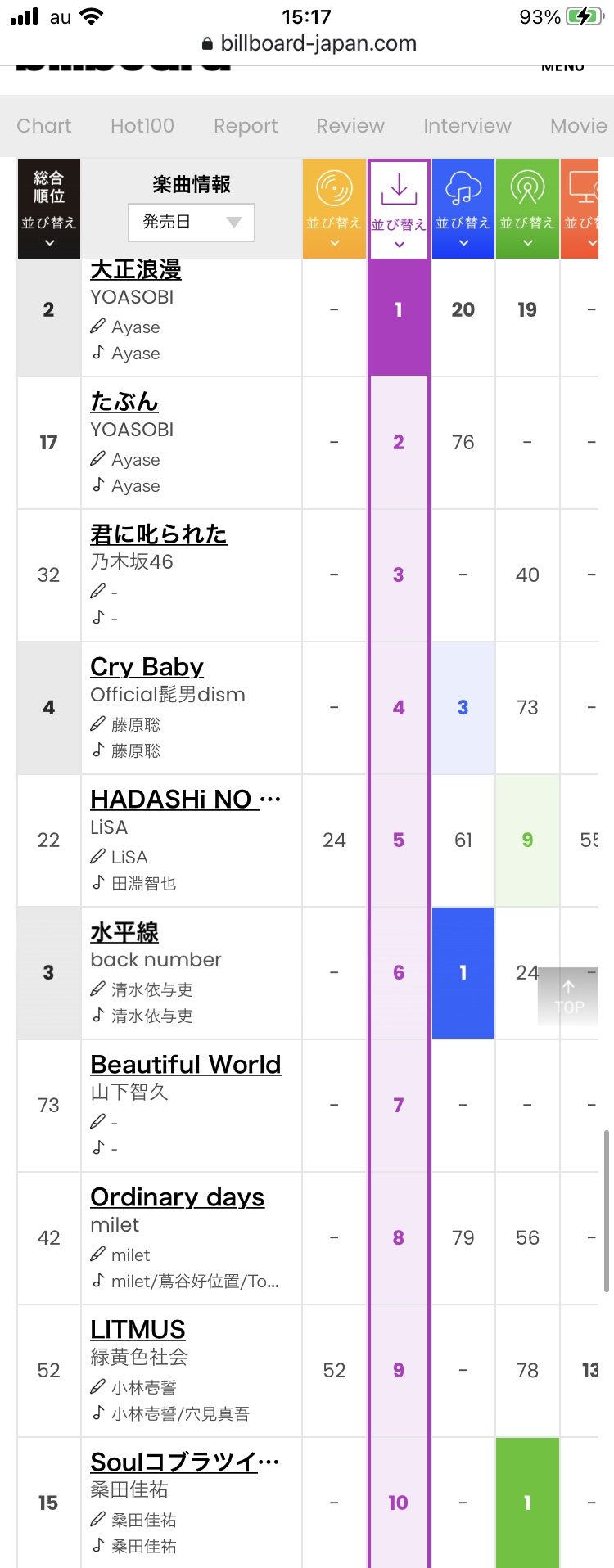This screenshot has width=614, height=1568.
Task: Open the 水平線 song link
Action: [x=124, y=932]
